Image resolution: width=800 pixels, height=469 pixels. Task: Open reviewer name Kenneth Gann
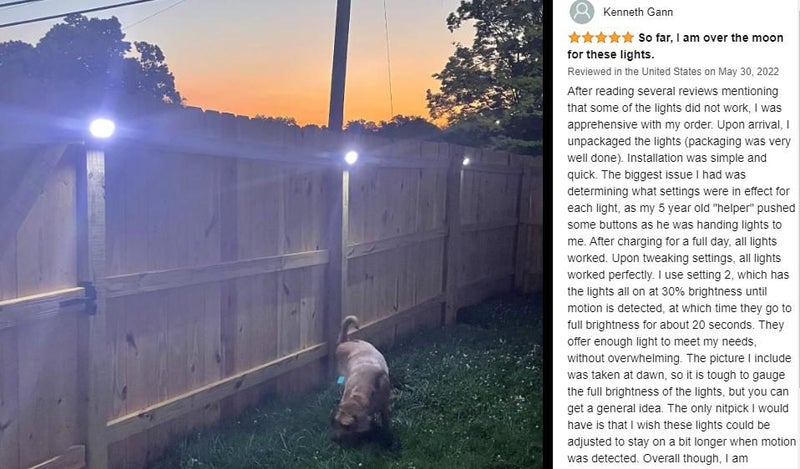[x=638, y=12]
